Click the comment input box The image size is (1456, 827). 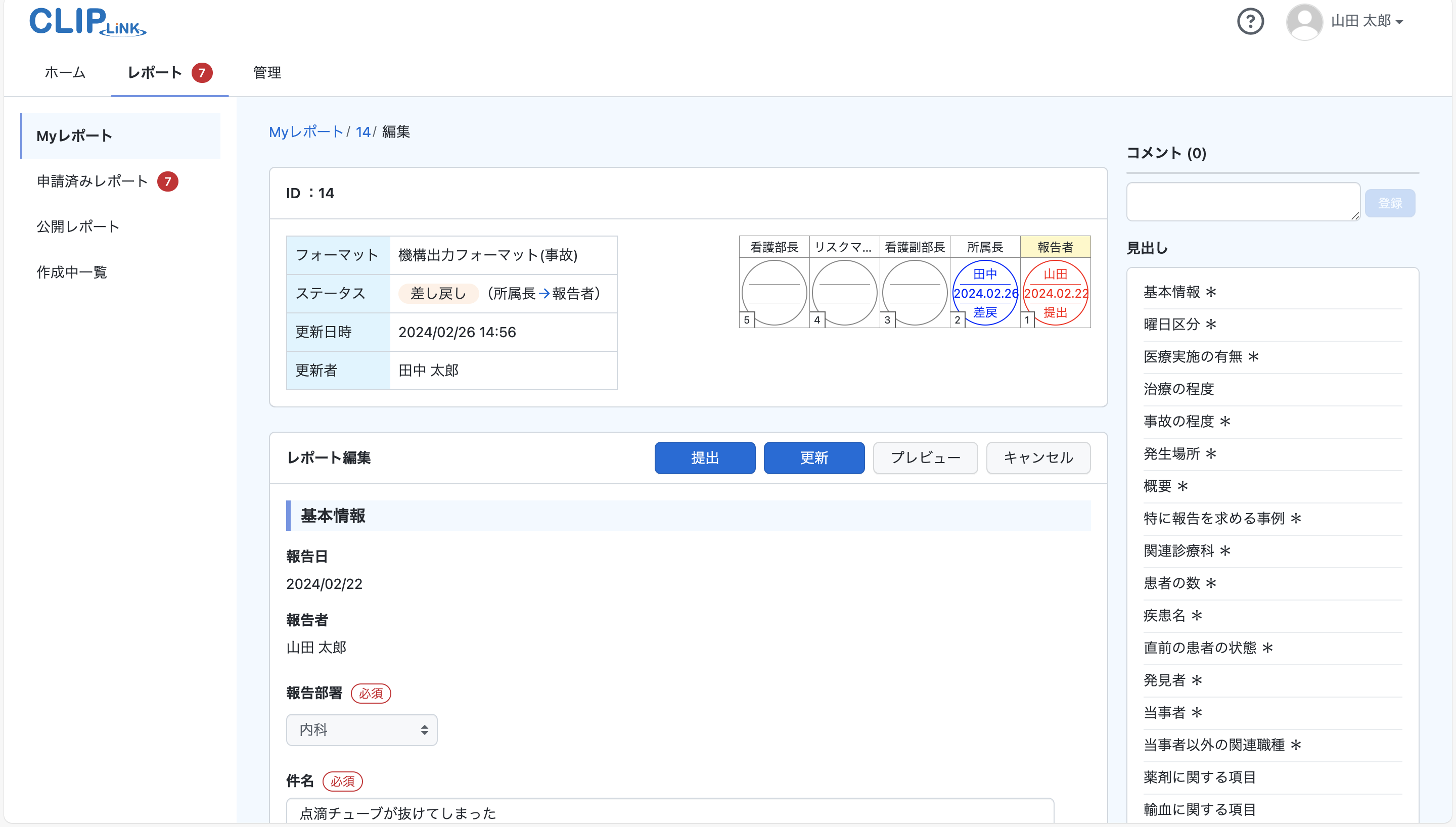click(1243, 201)
